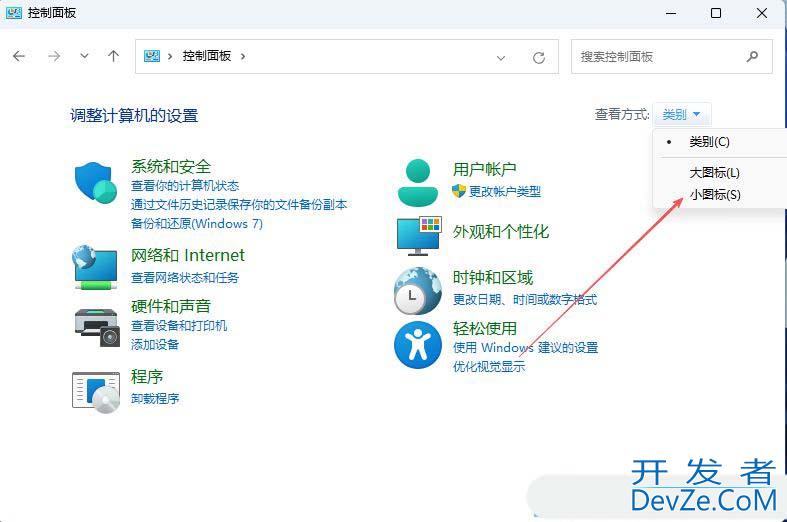This screenshot has width=787, height=522.
Task: Open the Hardware and Sound printer icon
Action: pos(97,328)
